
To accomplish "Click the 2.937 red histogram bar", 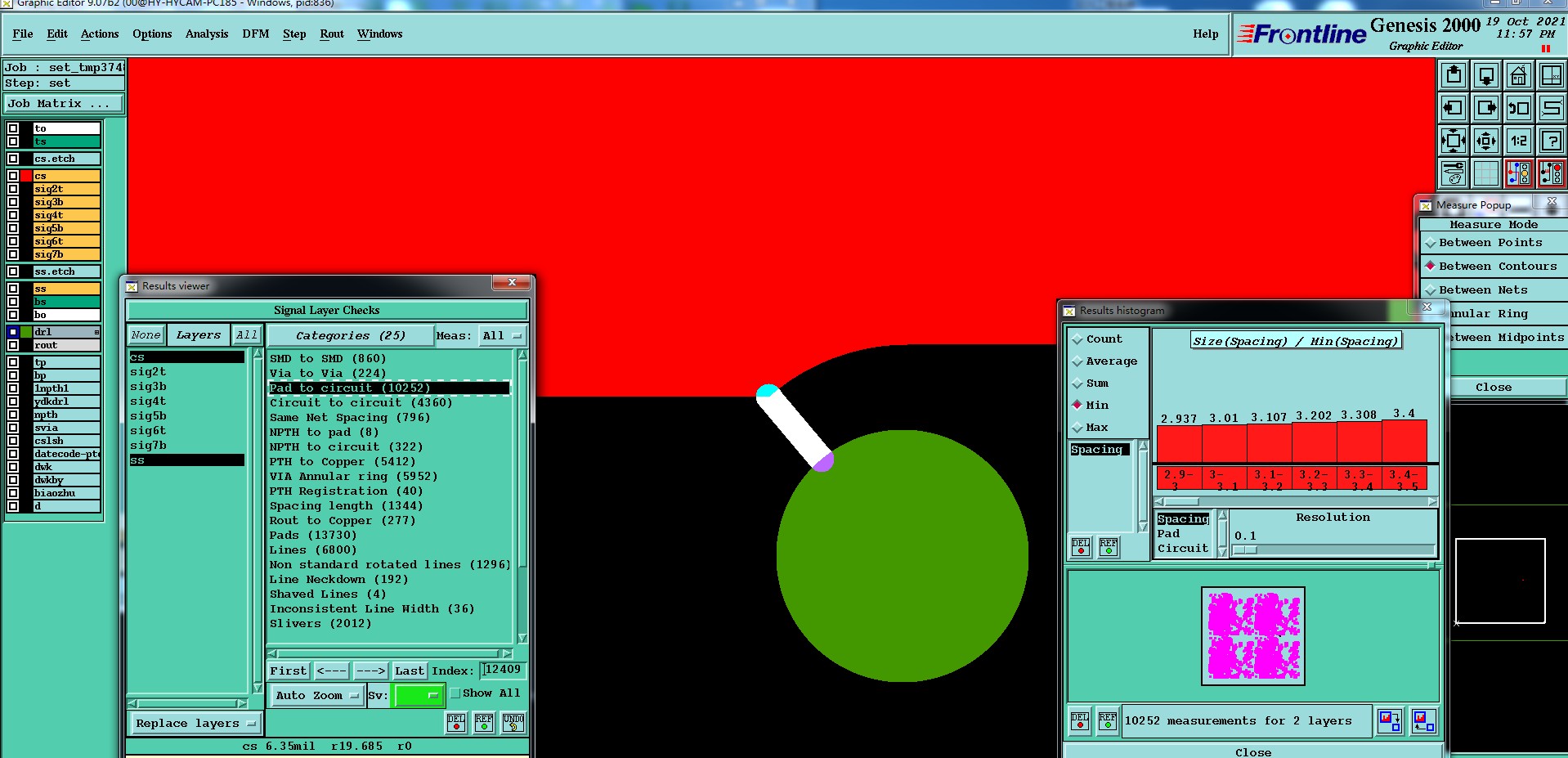I will [1179, 444].
